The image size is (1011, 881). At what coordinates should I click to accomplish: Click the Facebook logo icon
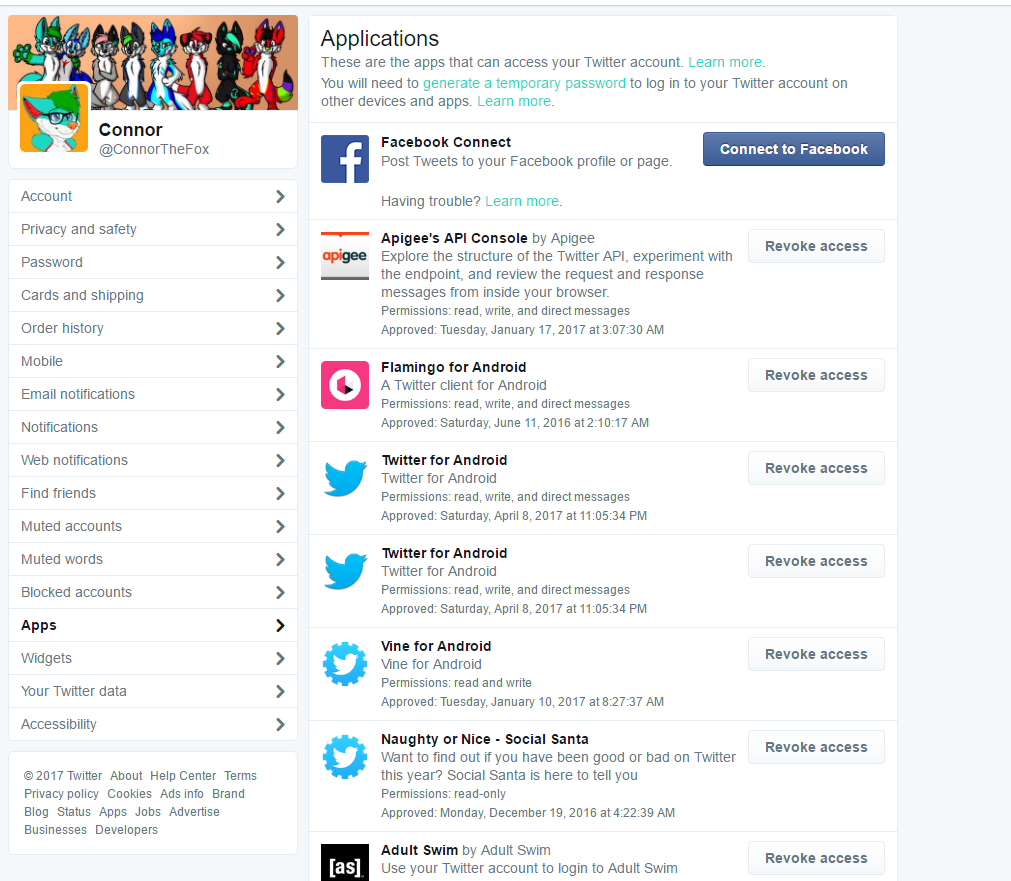(x=345, y=159)
